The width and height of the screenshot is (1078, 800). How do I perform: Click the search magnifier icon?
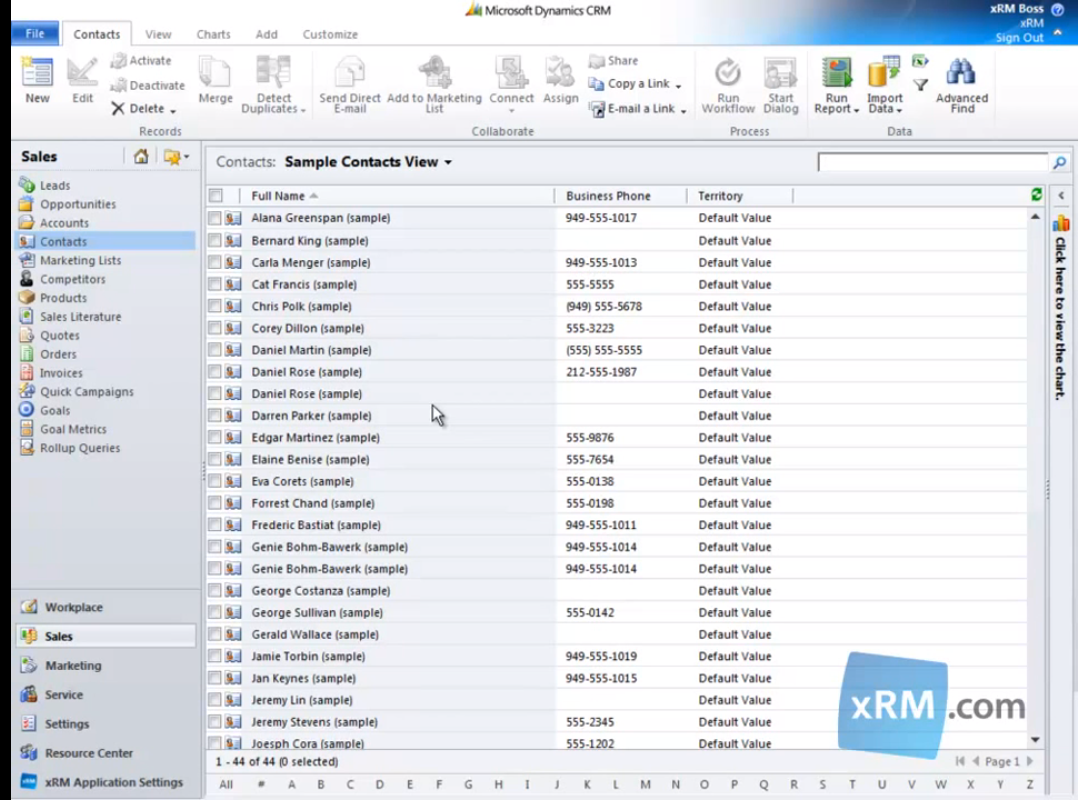[1059, 162]
